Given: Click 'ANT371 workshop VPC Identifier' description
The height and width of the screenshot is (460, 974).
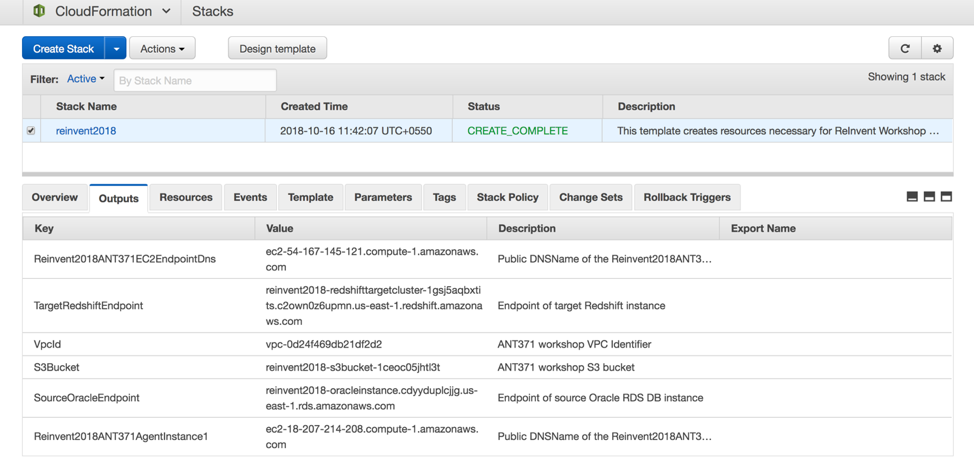Looking at the screenshot, I should (x=575, y=344).
